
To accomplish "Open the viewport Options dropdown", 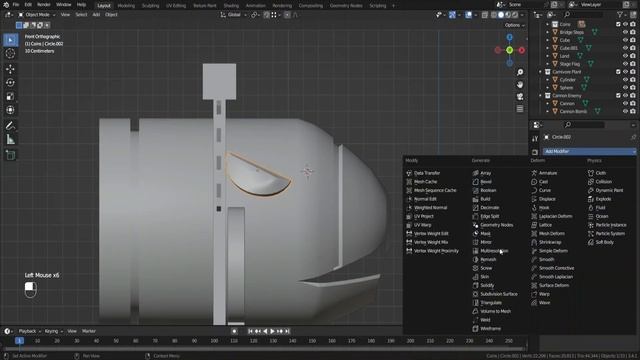I will pos(514,25).
